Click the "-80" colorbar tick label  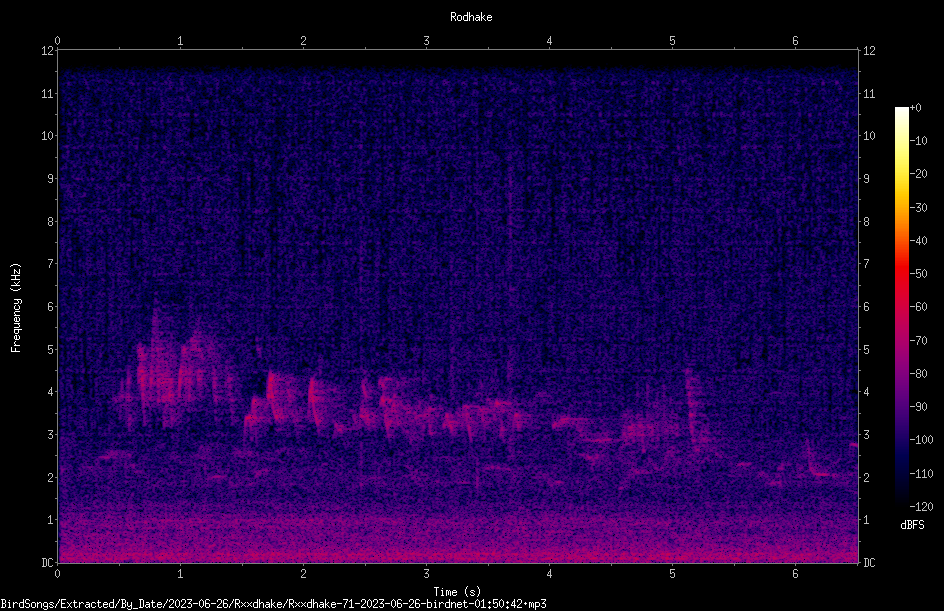click(918, 374)
